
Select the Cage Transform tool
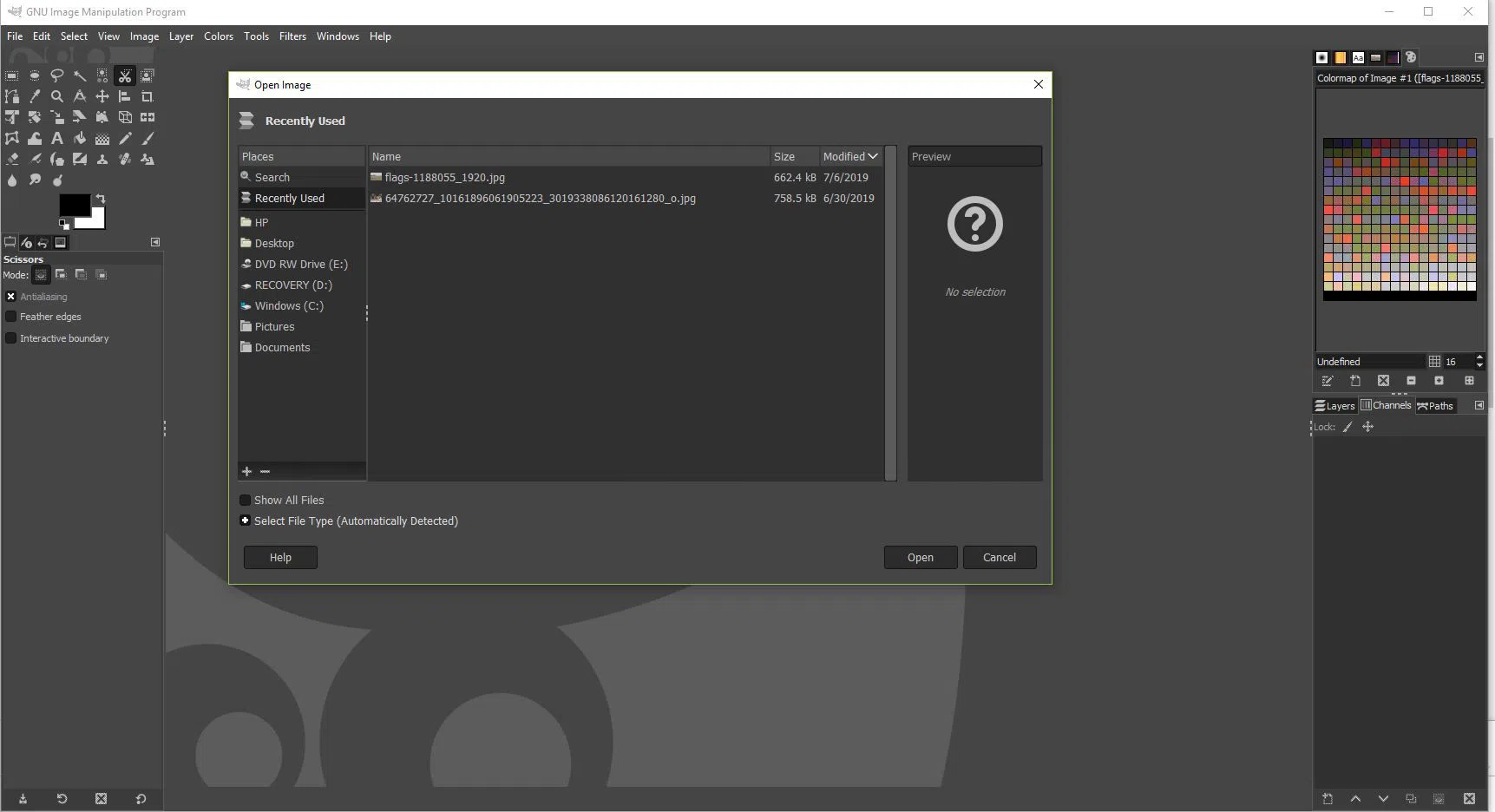12,139
